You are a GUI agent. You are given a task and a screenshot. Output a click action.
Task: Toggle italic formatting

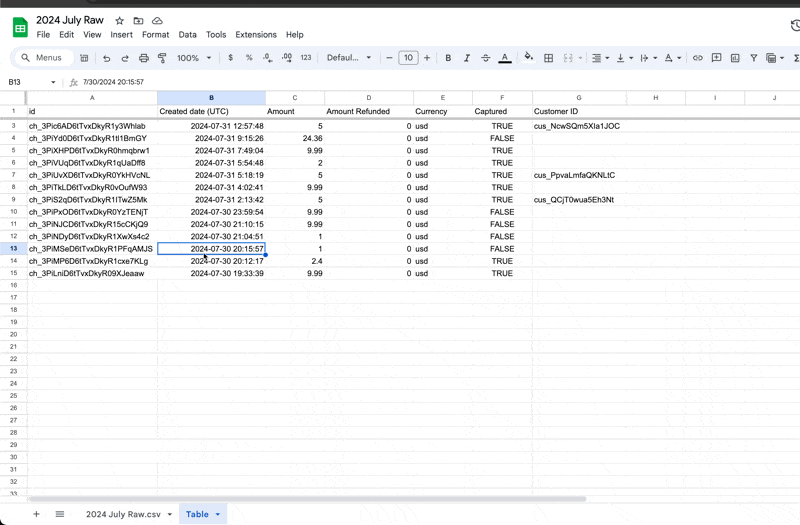tap(466, 58)
